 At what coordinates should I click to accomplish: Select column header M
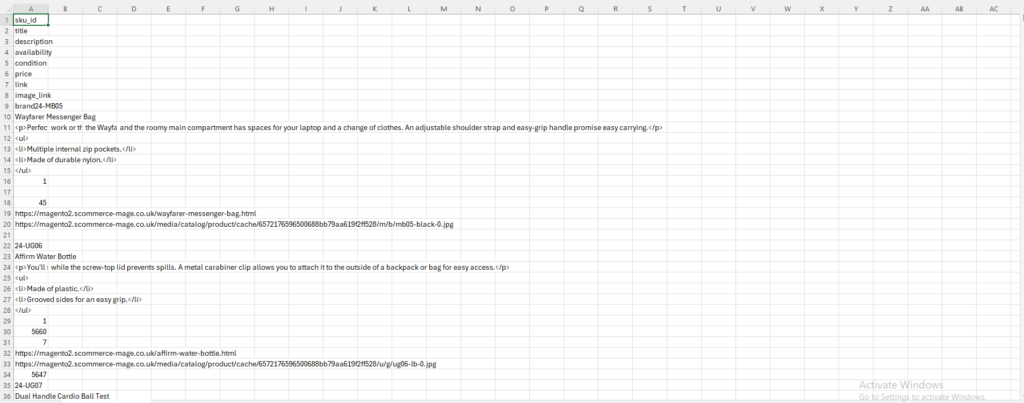pyautogui.click(x=443, y=9)
